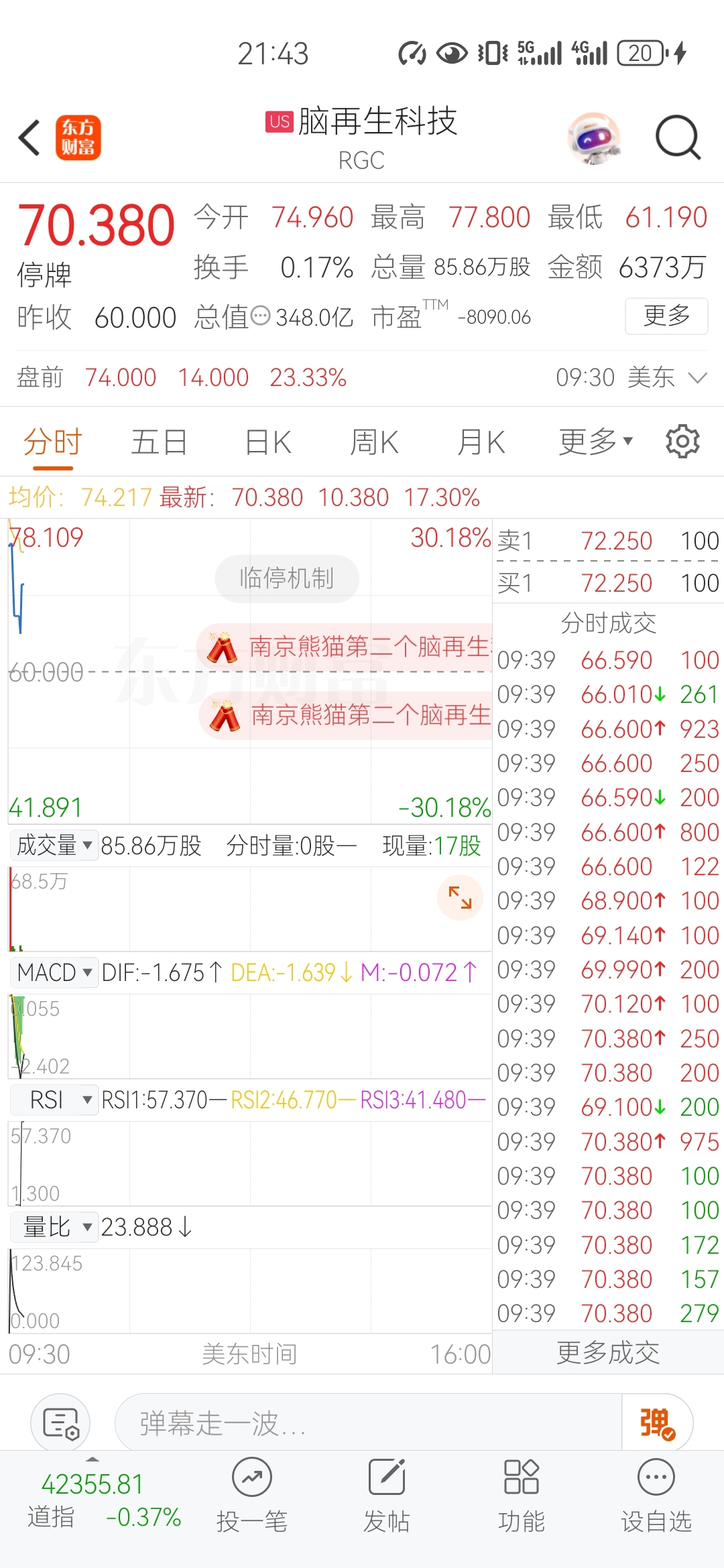The image size is (724, 1568).
Task: Expand chart to fullscreen with orange arrows icon
Action: click(460, 897)
